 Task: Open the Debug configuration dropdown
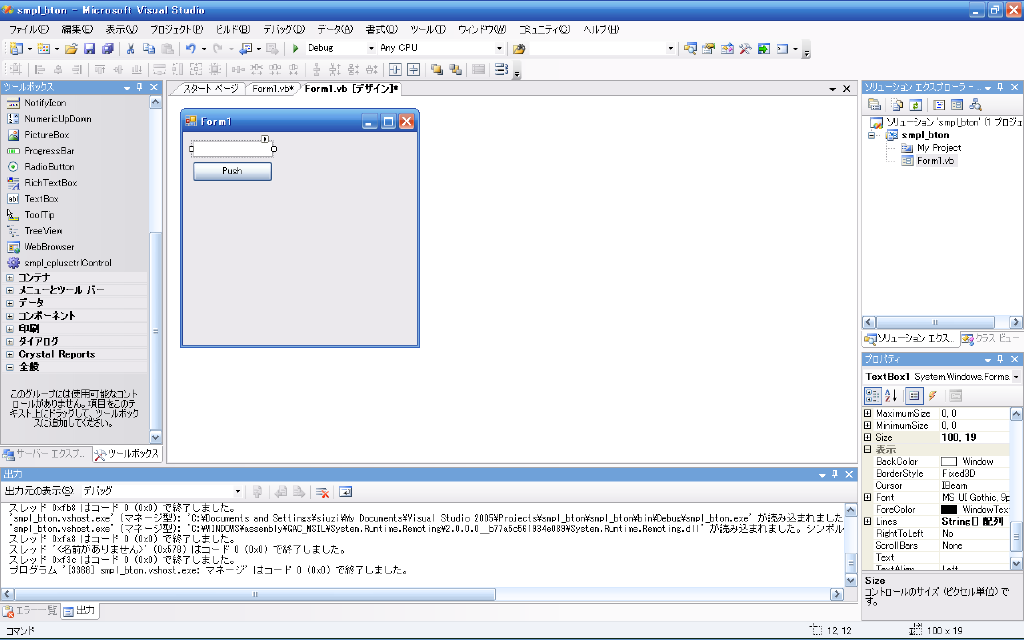[x=371, y=48]
